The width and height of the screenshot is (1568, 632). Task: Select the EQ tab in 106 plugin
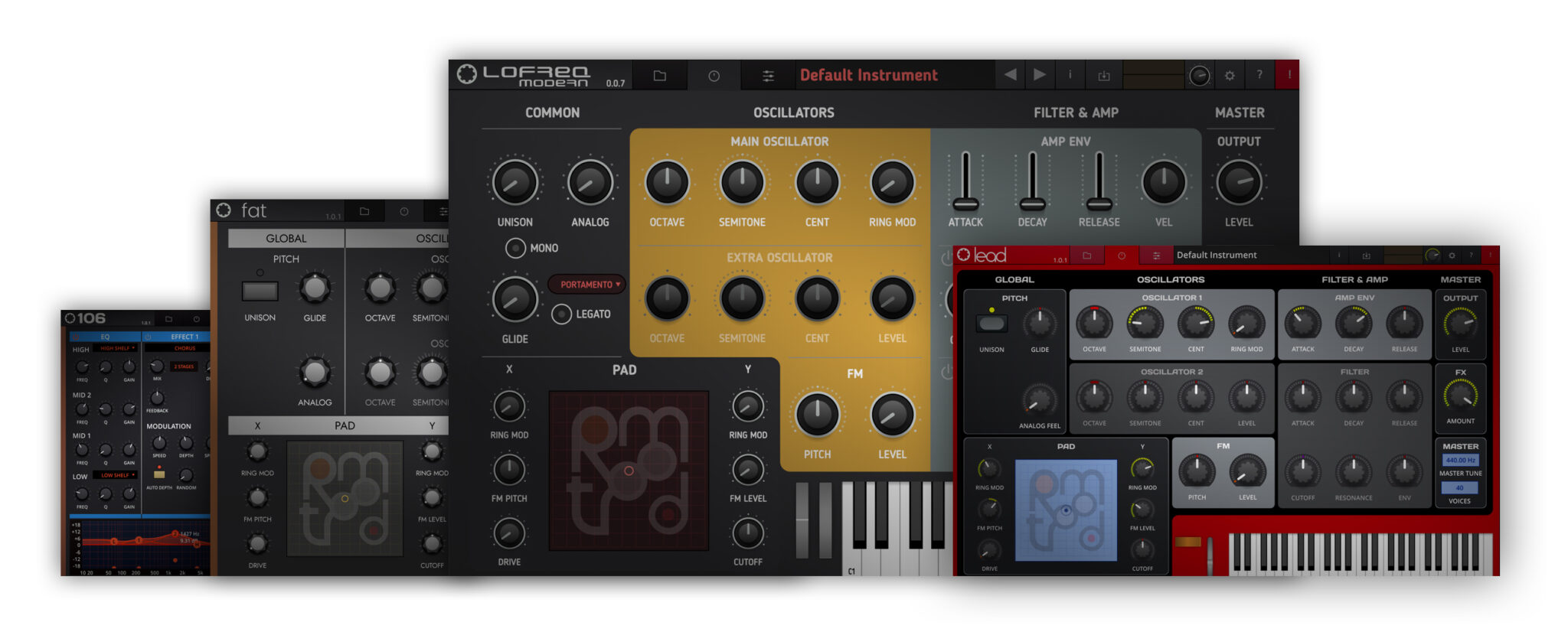[x=105, y=337]
